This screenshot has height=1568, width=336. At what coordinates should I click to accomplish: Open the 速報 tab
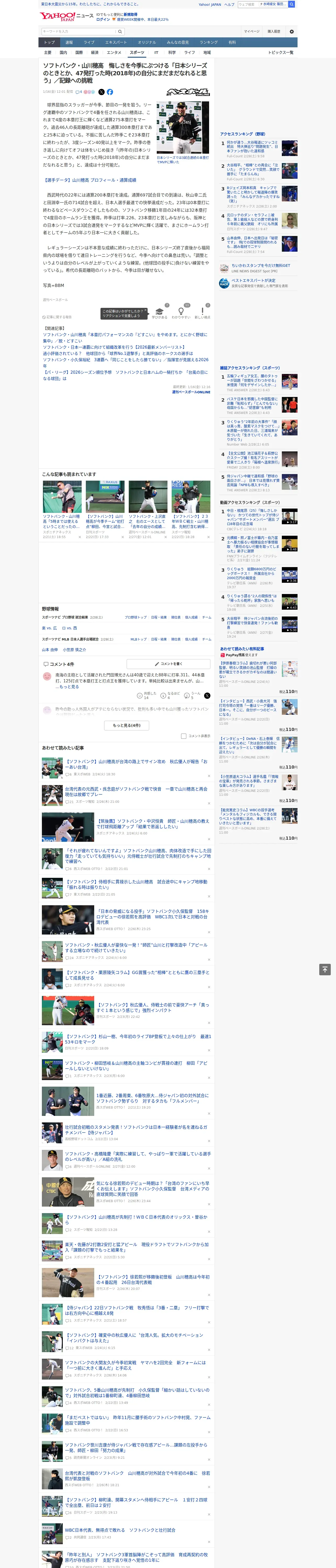click(x=69, y=43)
